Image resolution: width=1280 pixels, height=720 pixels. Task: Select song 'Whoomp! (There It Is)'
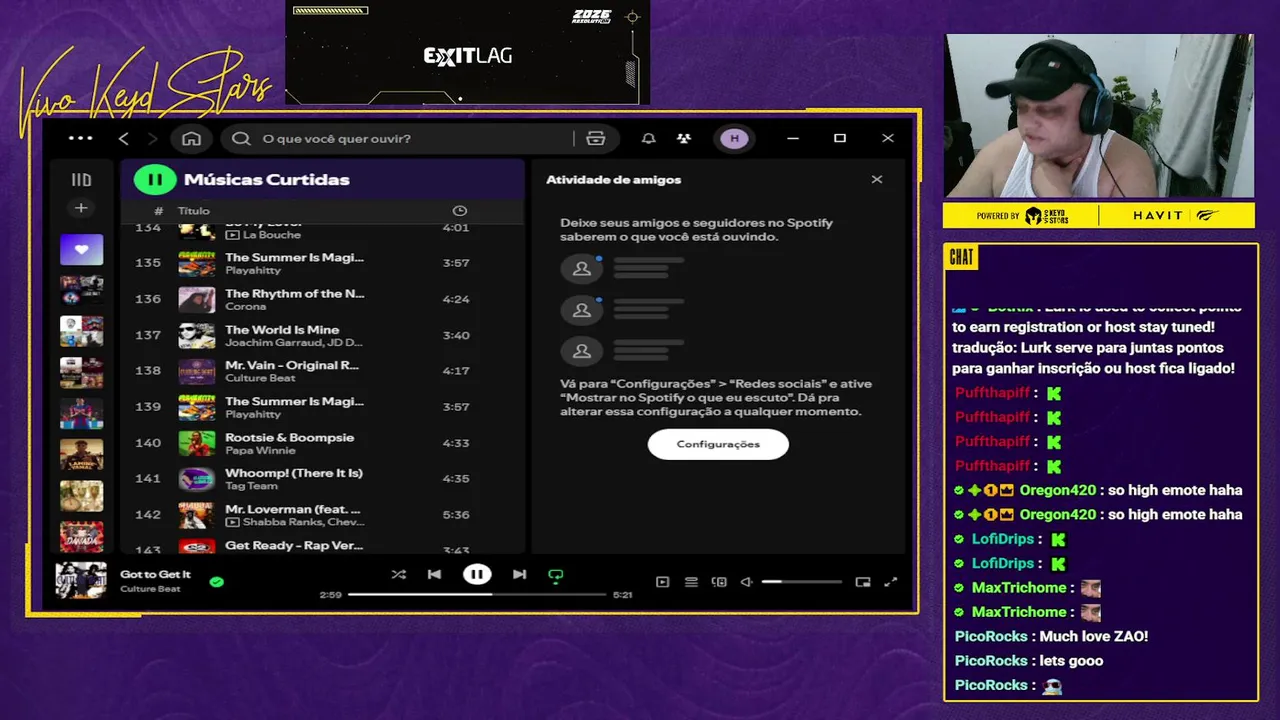click(294, 473)
